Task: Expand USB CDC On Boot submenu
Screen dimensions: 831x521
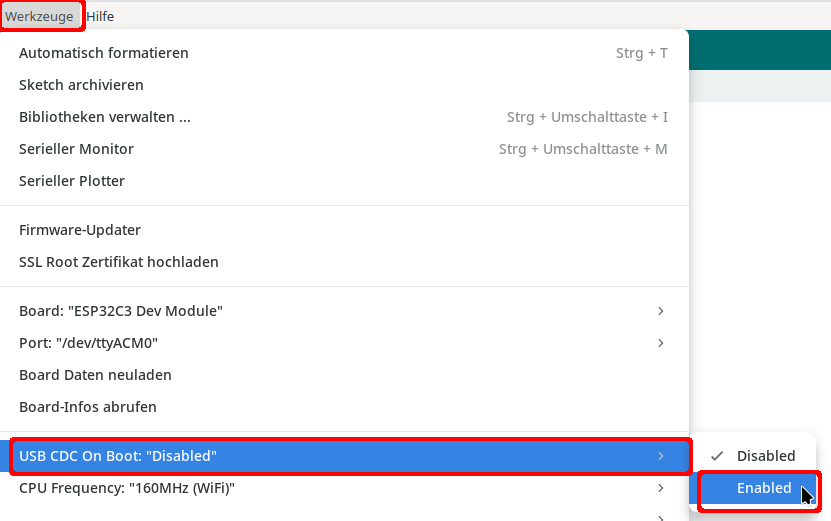Action: 118,456
